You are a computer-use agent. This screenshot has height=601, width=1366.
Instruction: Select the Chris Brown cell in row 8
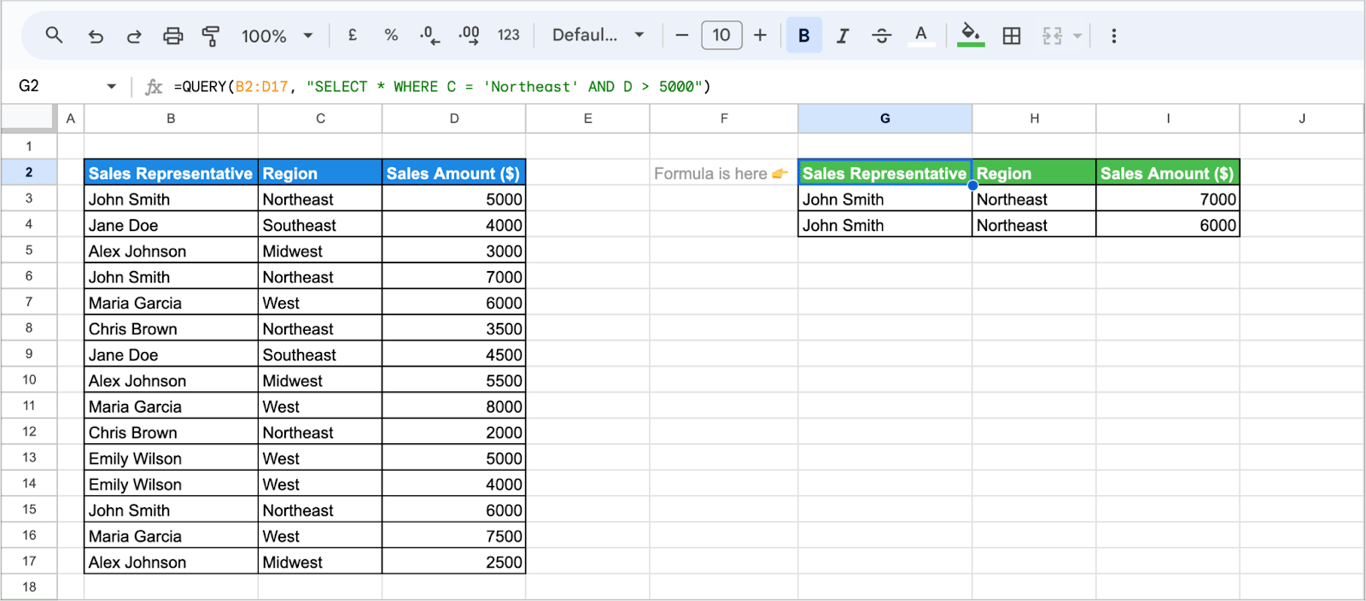171,329
